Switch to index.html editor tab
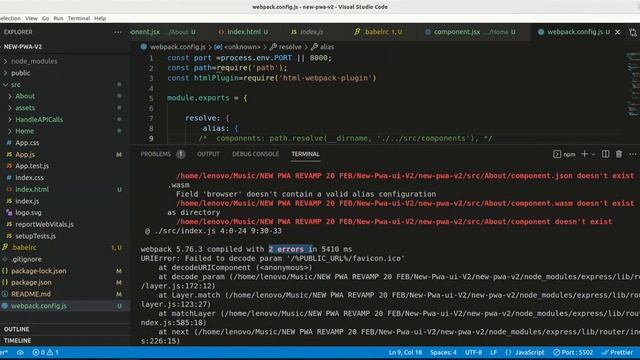 243,32
